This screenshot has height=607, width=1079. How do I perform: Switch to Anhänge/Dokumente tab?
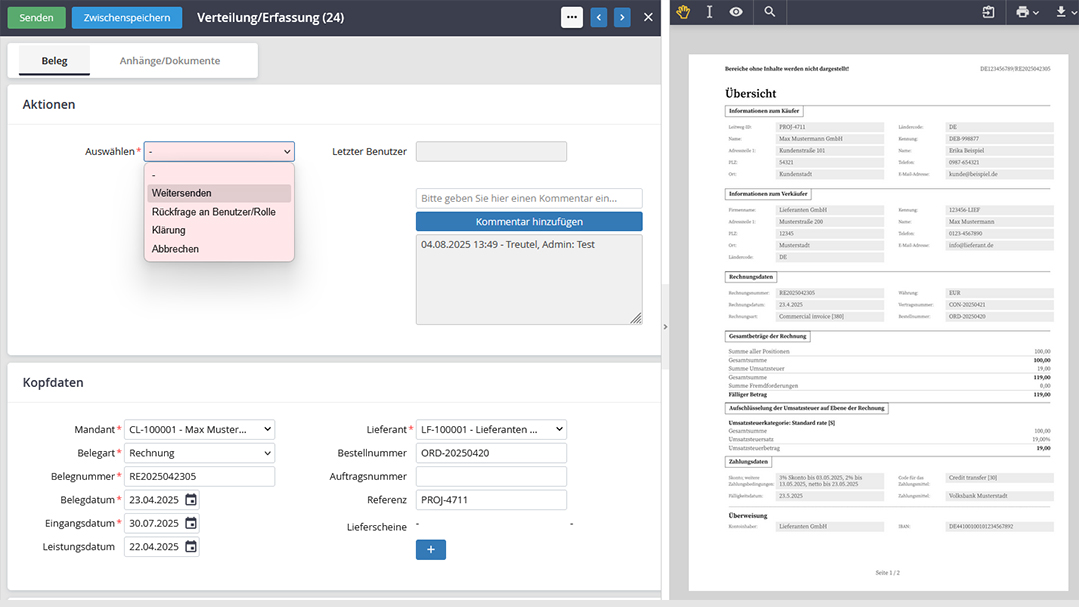170,61
